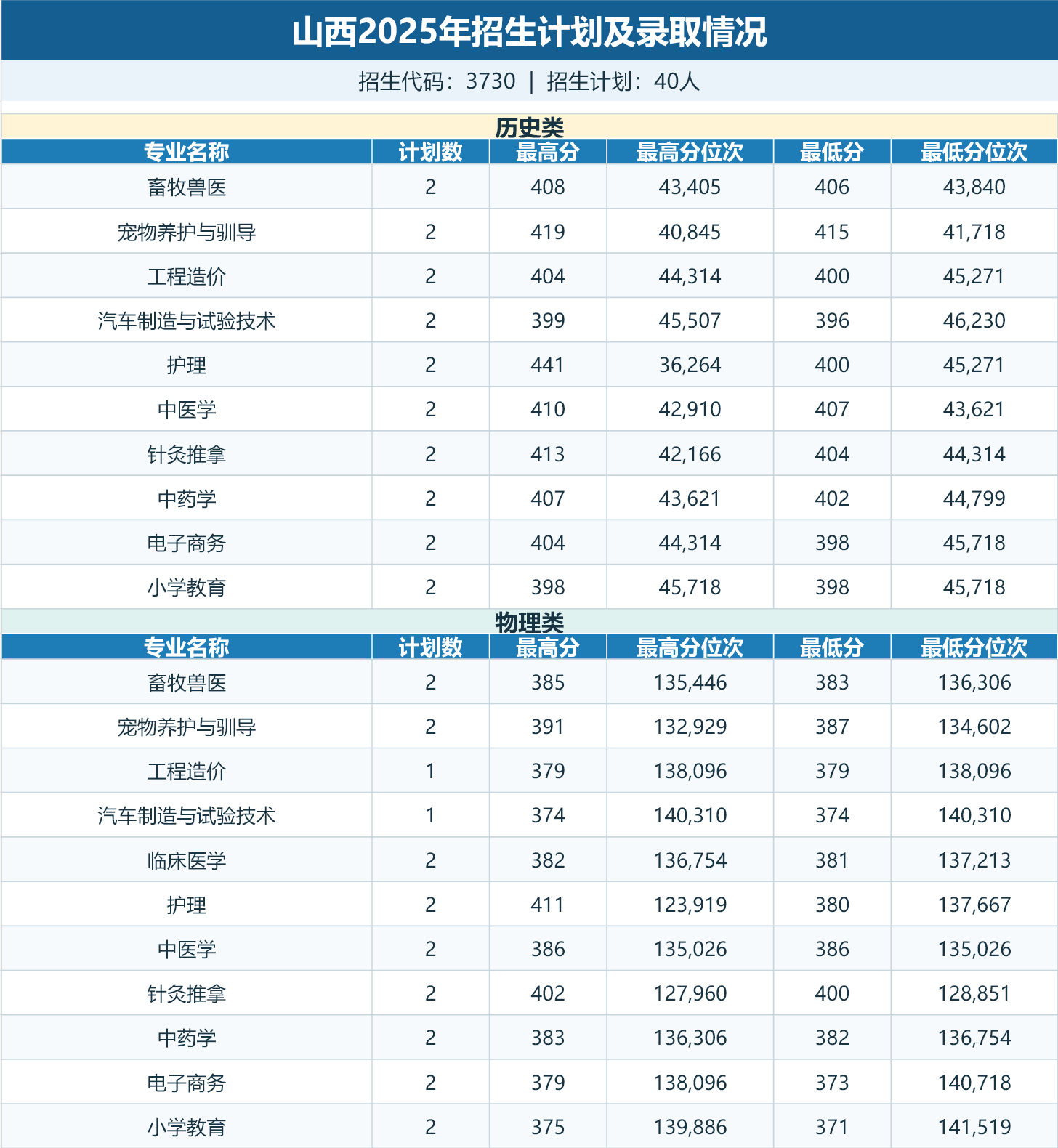Select 最高分位次 header in 历史类 table
The width and height of the screenshot is (1058, 1148).
690,152
